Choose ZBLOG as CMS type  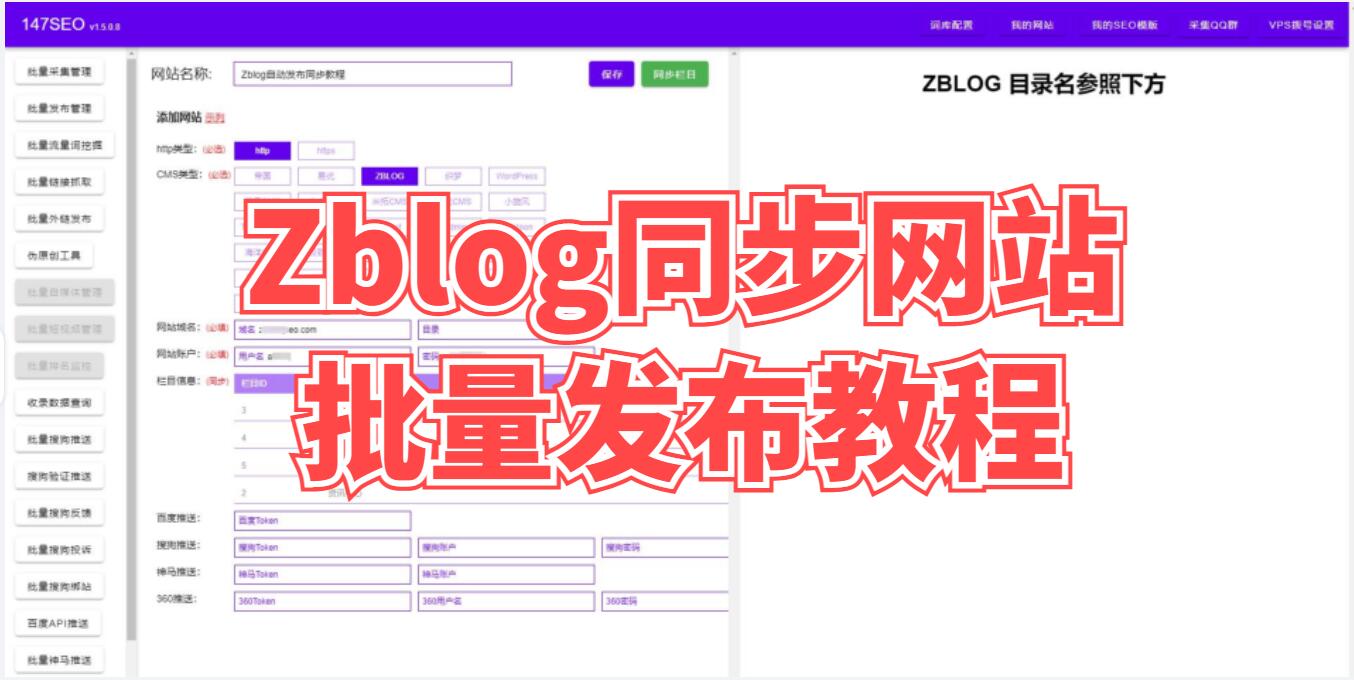[x=389, y=176]
